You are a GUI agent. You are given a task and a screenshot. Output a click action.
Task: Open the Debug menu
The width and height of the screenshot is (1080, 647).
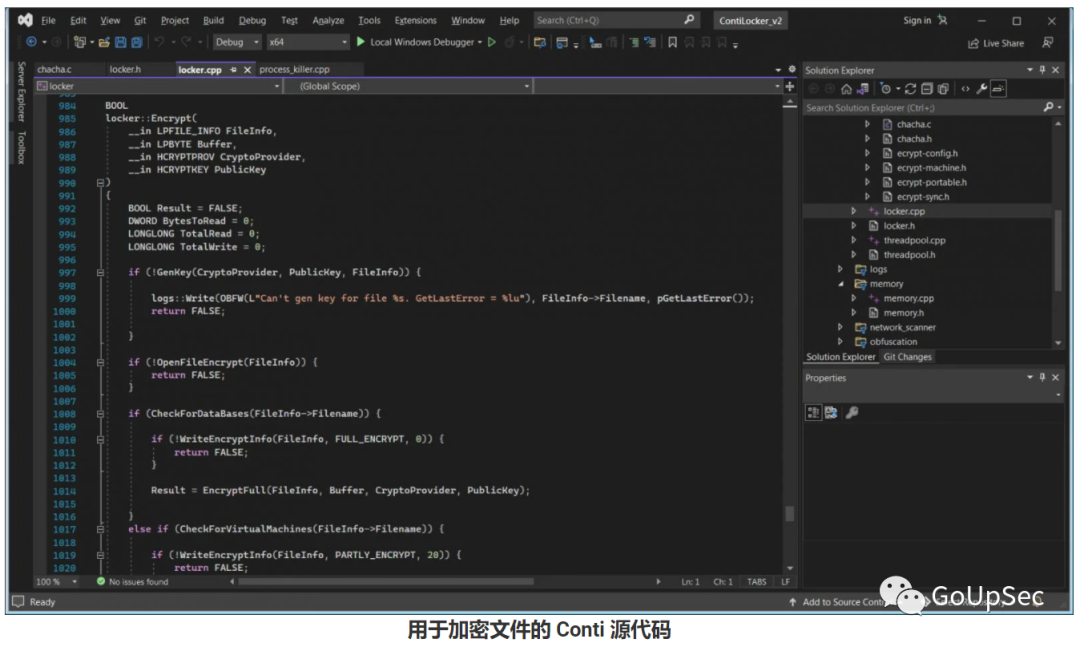click(x=252, y=20)
